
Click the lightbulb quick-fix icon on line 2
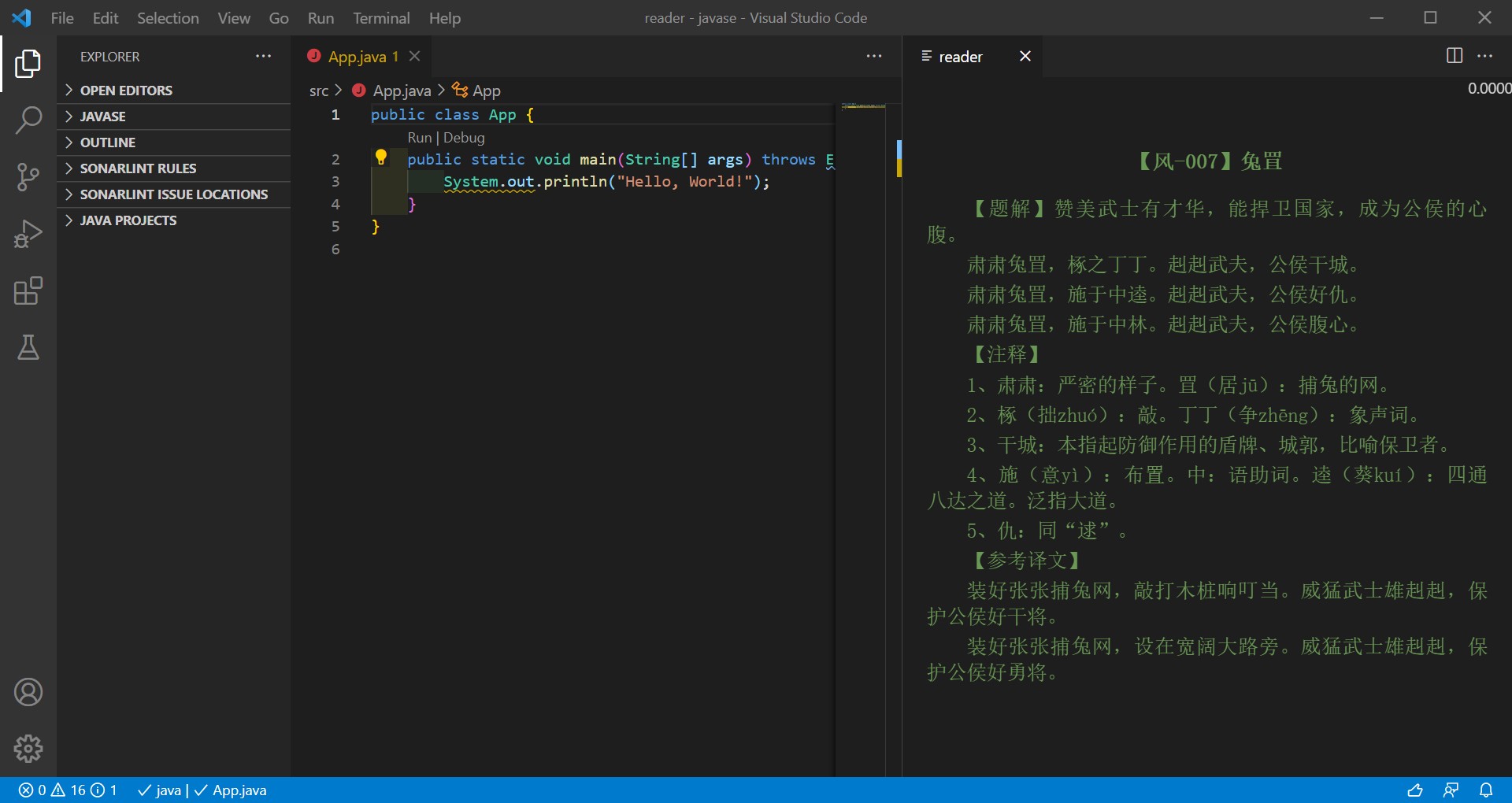[381, 157]
